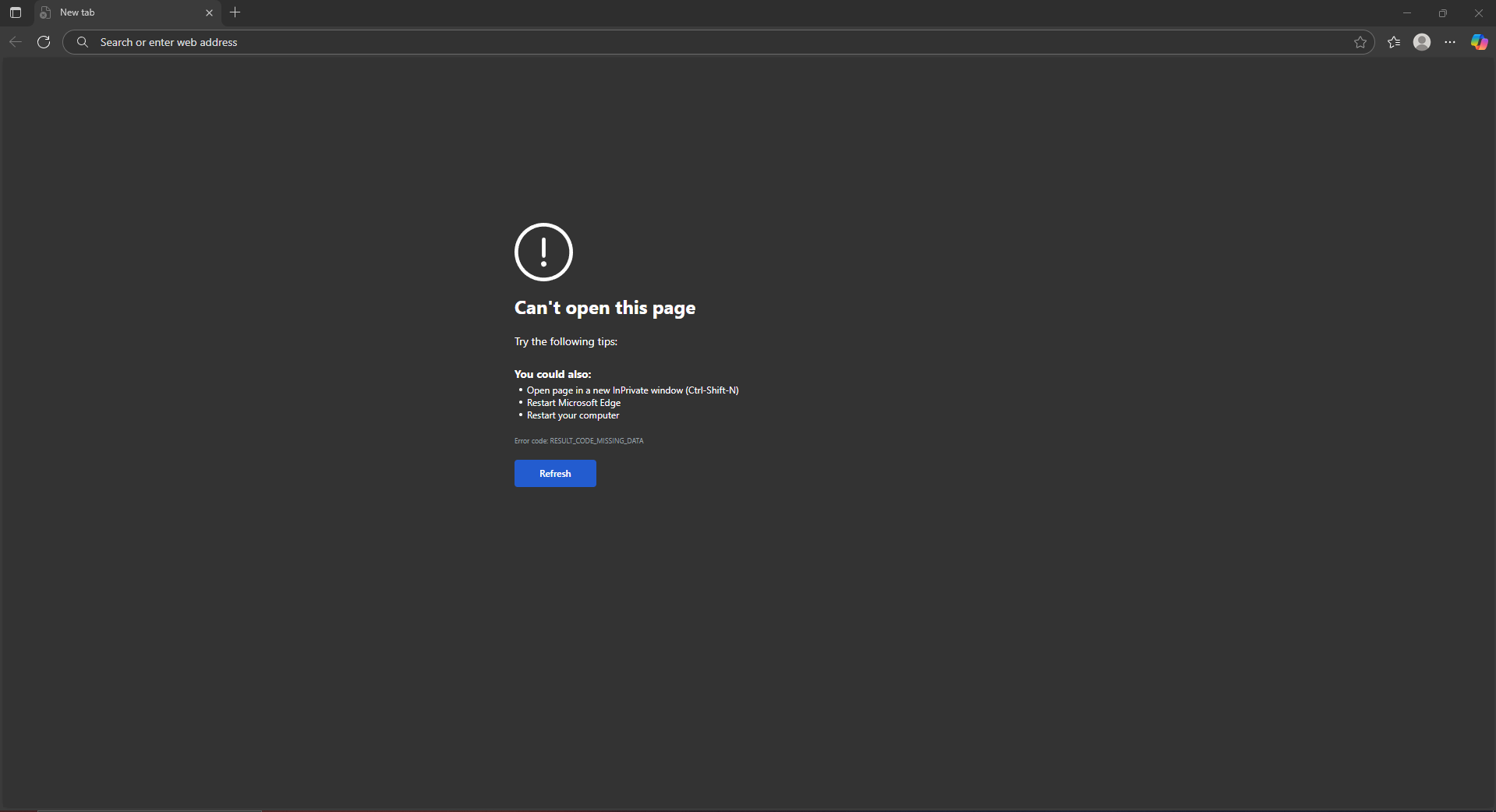Click the error exclamation circle icon
1496x812 pixels.
click(x=543, y=252)
